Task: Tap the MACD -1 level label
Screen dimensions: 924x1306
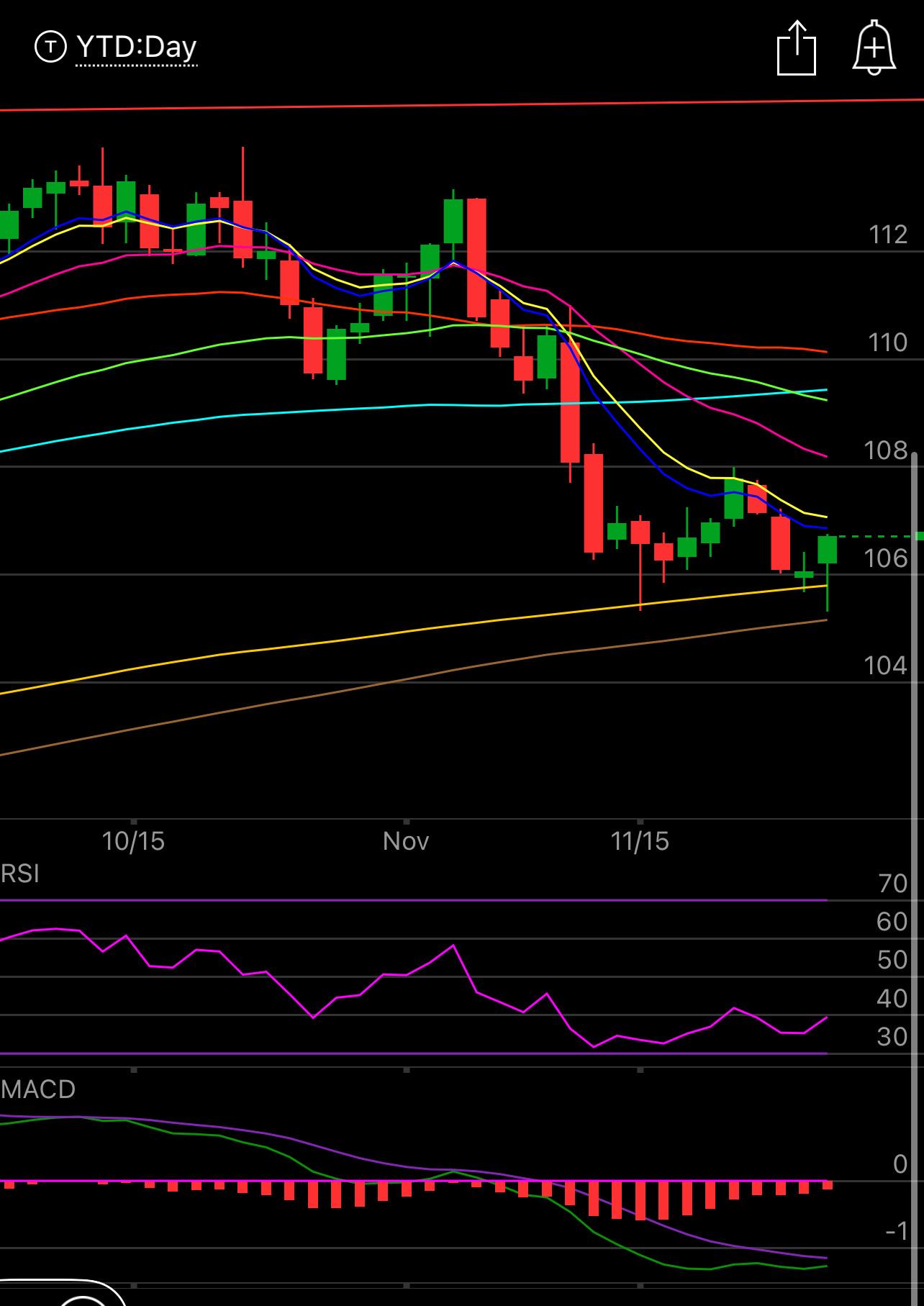Action: tap(897, 1231)
